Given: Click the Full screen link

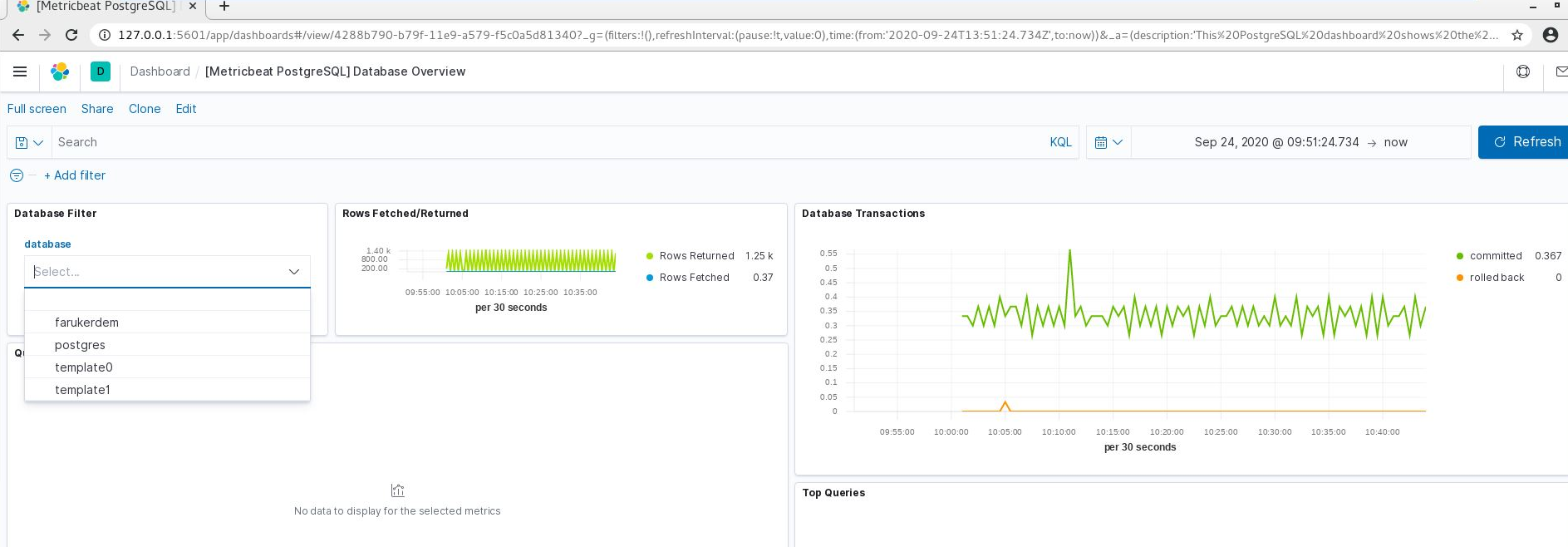Looking at the screenshot, I should point(37,109).
